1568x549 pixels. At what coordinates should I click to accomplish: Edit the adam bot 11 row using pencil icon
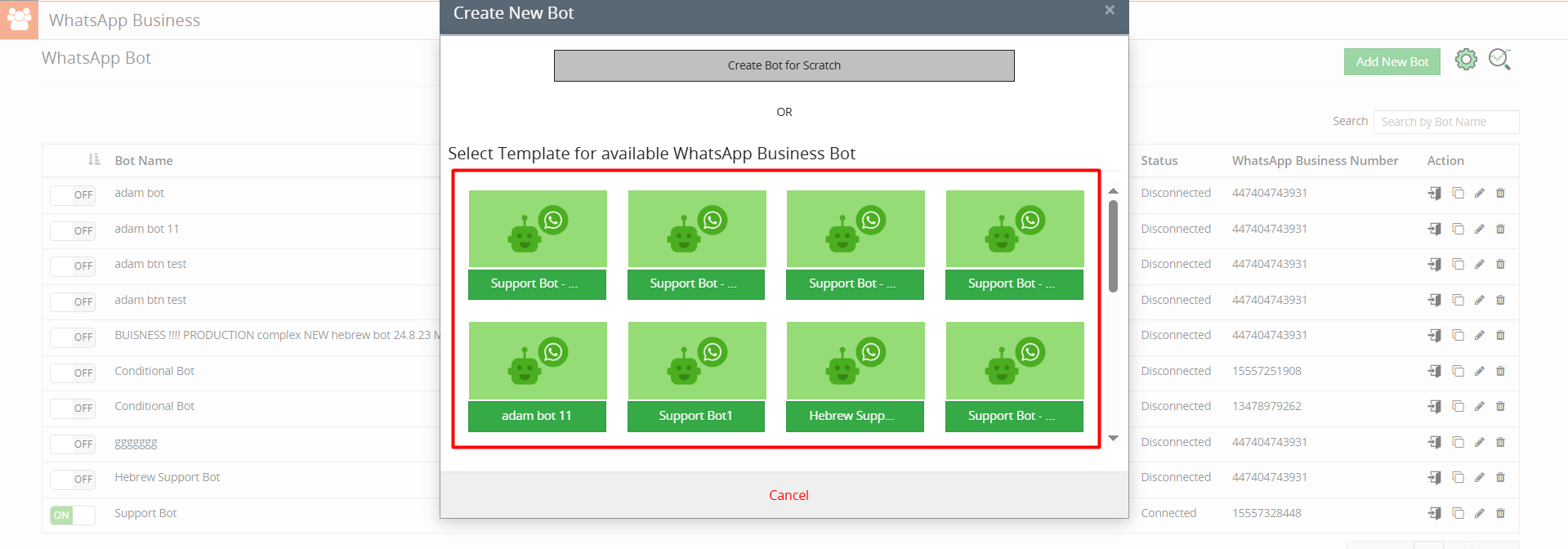click(1479, 229)
